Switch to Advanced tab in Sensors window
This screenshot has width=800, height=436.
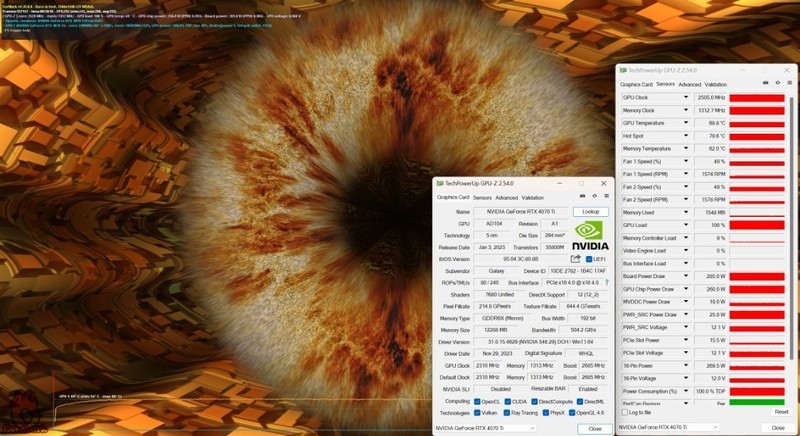[x=690, y=84]
